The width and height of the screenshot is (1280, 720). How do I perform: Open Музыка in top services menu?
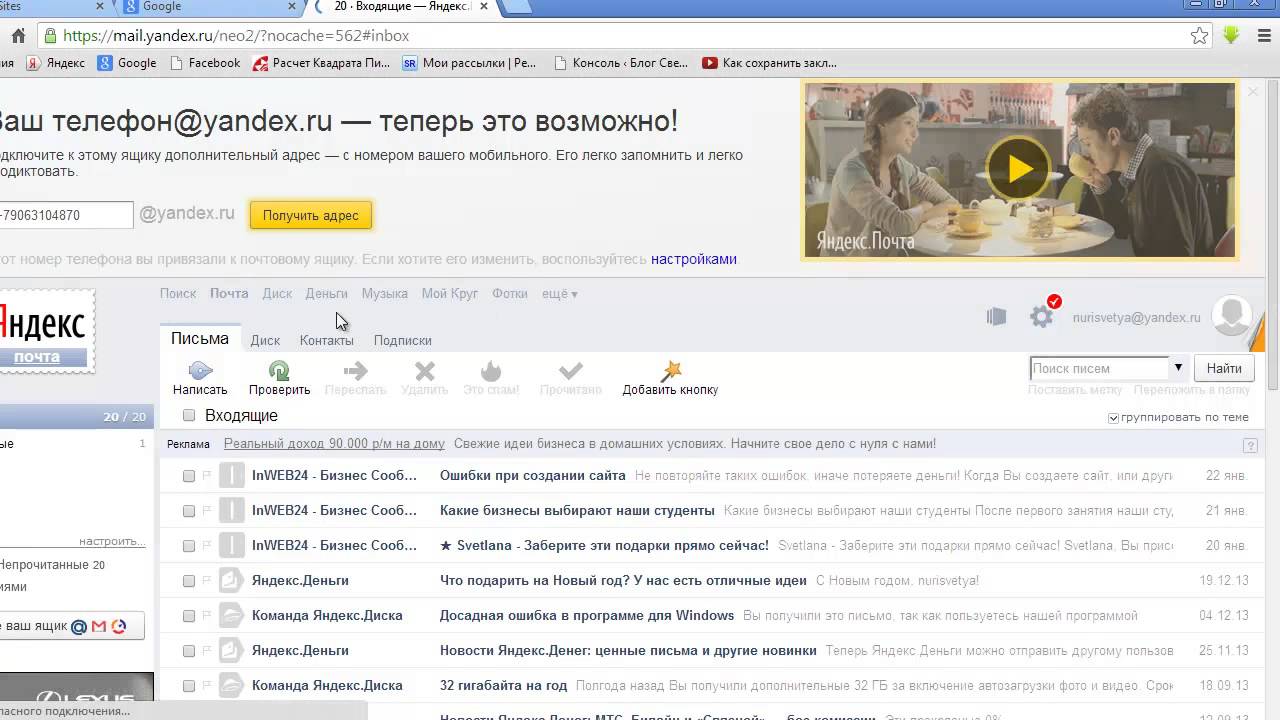point(385,294)
